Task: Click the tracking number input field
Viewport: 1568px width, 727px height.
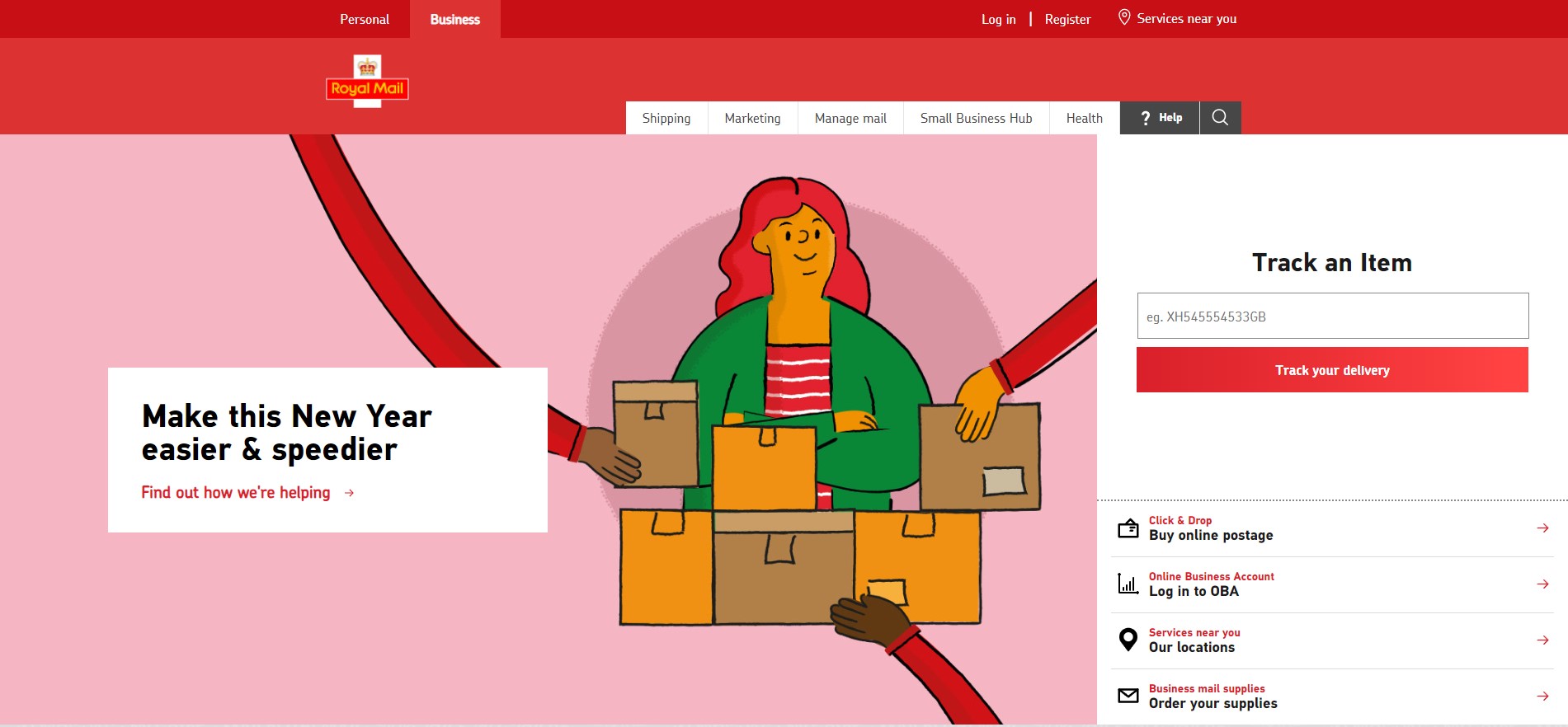Action: click(1333, 316)
